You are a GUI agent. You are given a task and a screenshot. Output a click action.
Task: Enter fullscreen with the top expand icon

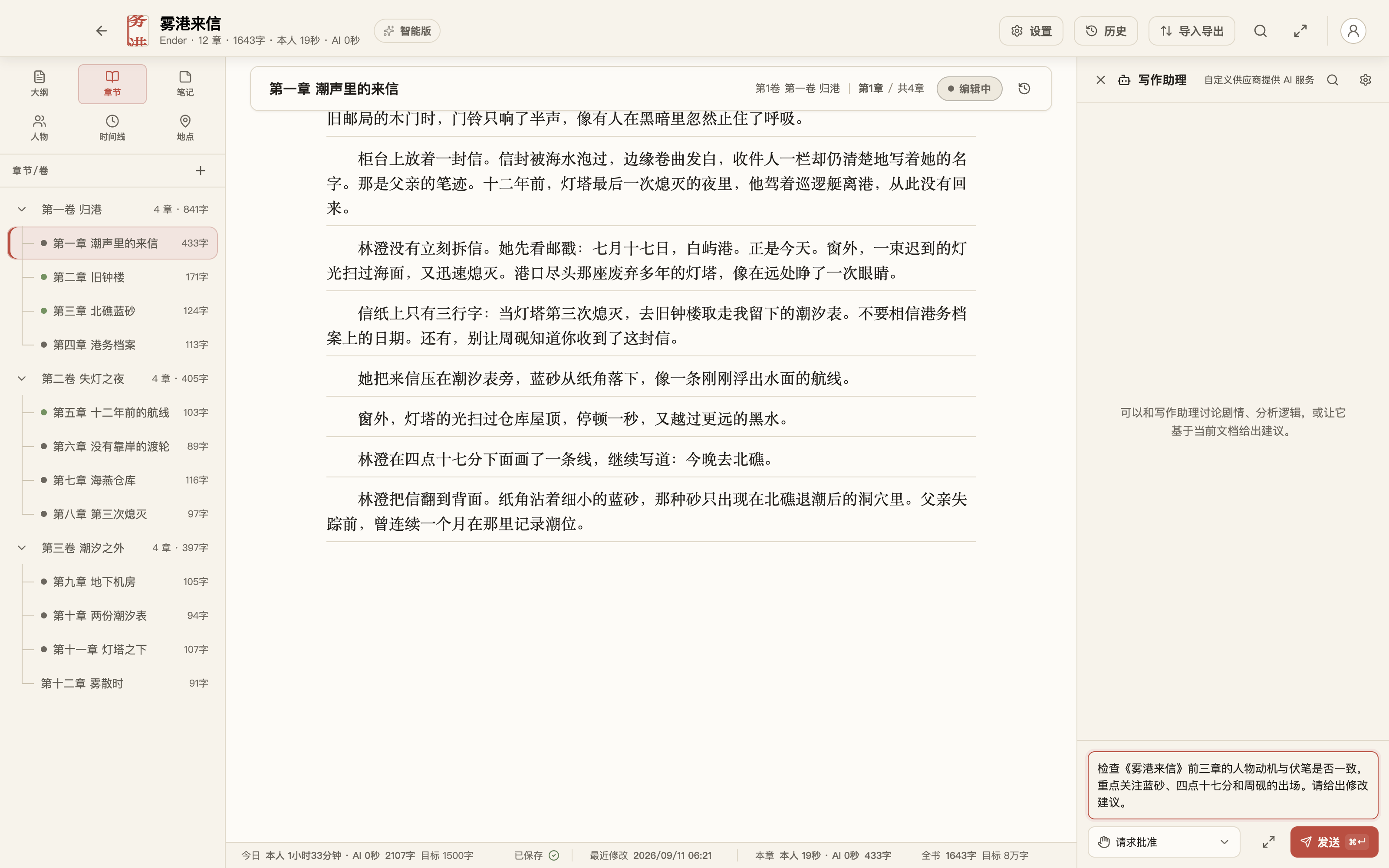click(1300, 31)
